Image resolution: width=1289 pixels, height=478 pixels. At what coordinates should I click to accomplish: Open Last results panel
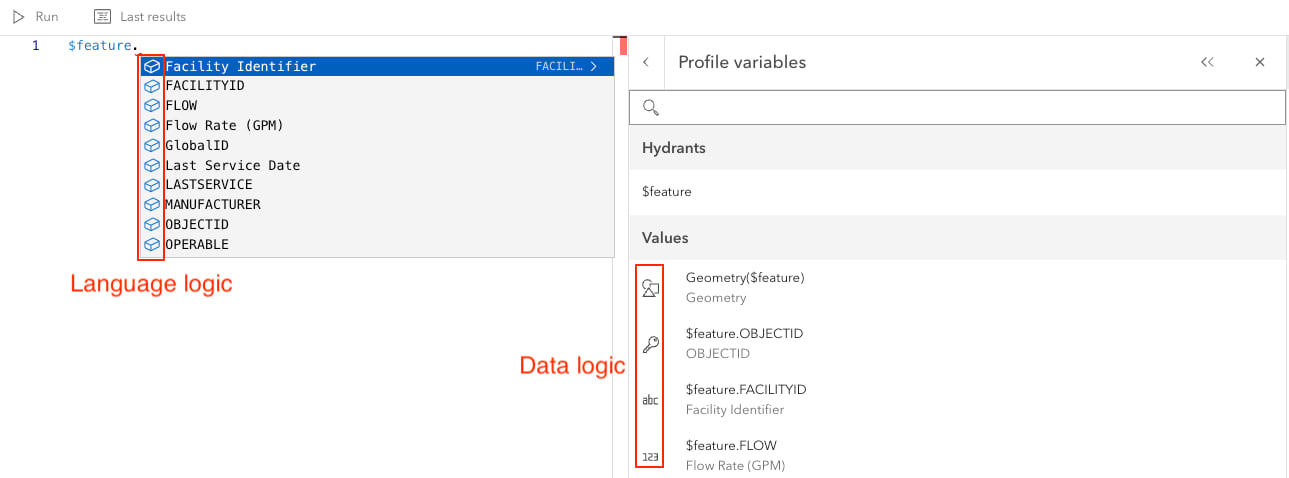pos(140,17)
